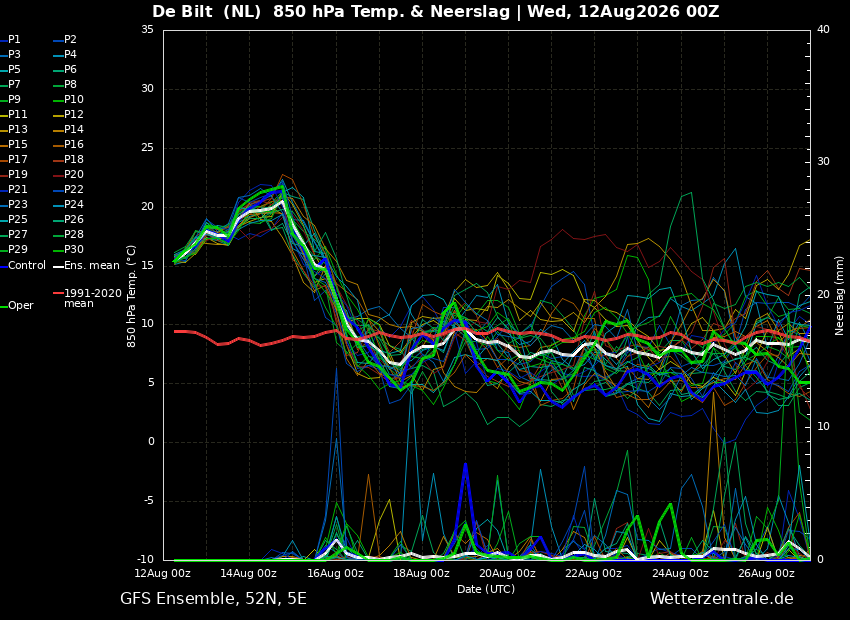Click the -5 tick on temperature axis
This screenshot has width=850, height=620.
[x=148, y=501]
